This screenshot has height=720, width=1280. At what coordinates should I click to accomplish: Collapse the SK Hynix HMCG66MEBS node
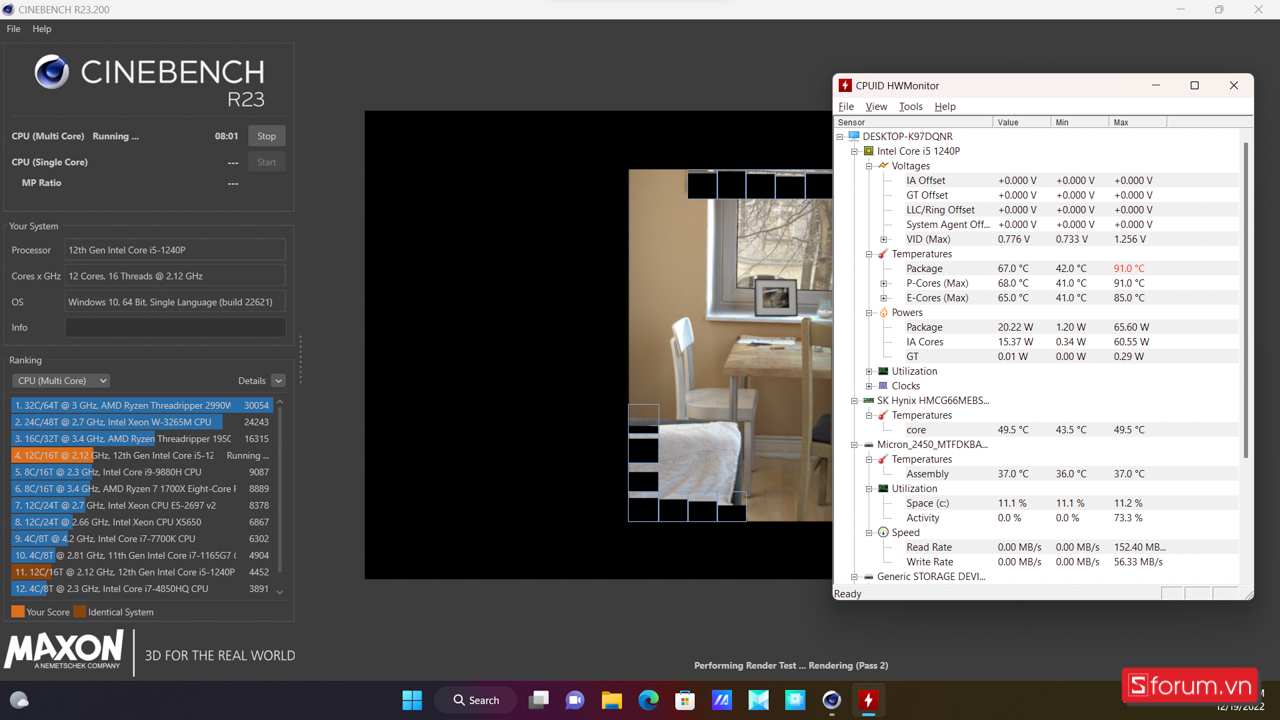(x=855, y=401)
